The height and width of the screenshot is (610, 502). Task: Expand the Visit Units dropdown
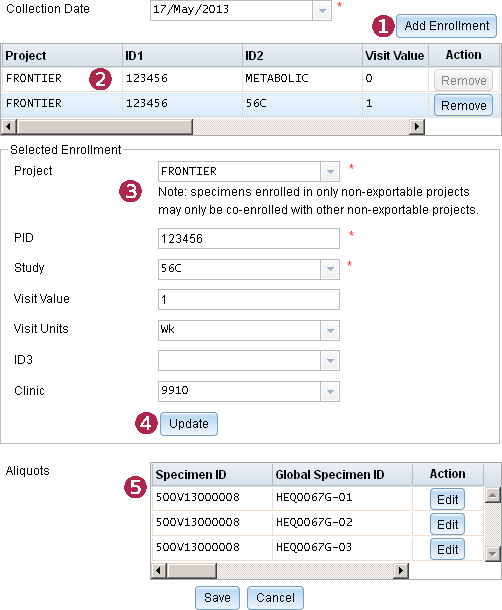pyautogui.click(x=330, y=330)
